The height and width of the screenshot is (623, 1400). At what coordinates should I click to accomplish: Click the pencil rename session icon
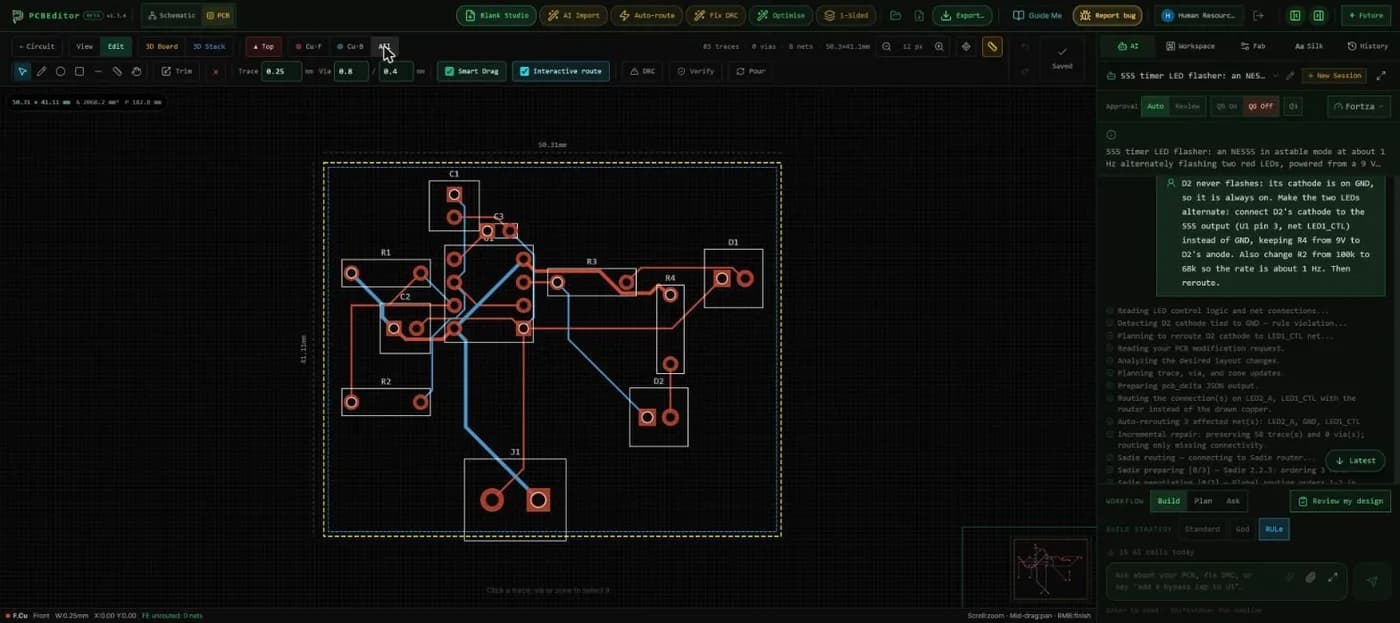[x=1289, y=75]
